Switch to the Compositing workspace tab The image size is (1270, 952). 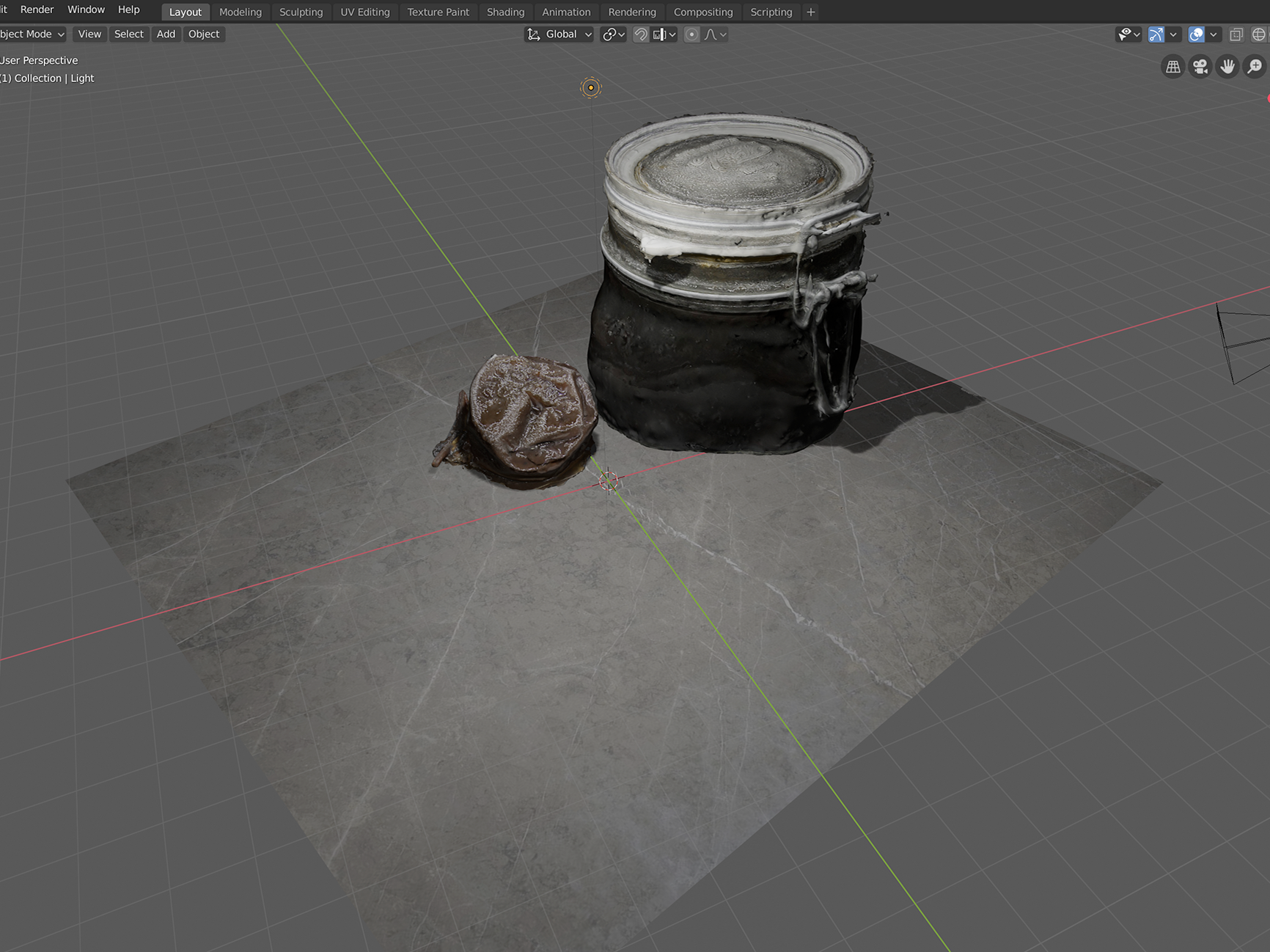703,12
